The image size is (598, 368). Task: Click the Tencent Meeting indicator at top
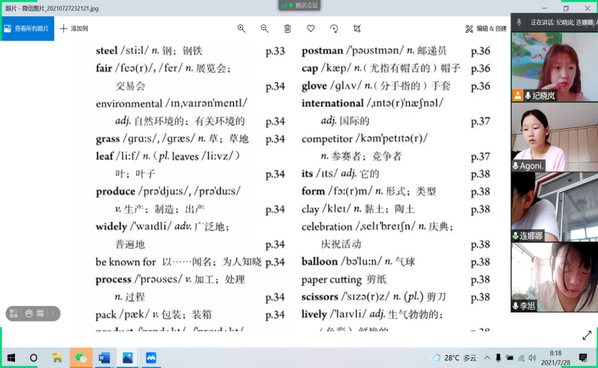coord(299,5)
